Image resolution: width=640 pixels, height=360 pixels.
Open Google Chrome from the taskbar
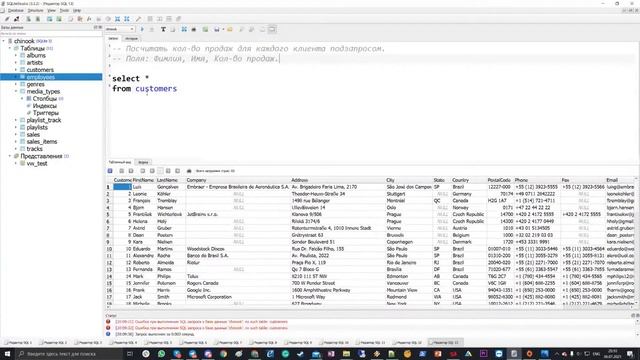tap(223, 353)
